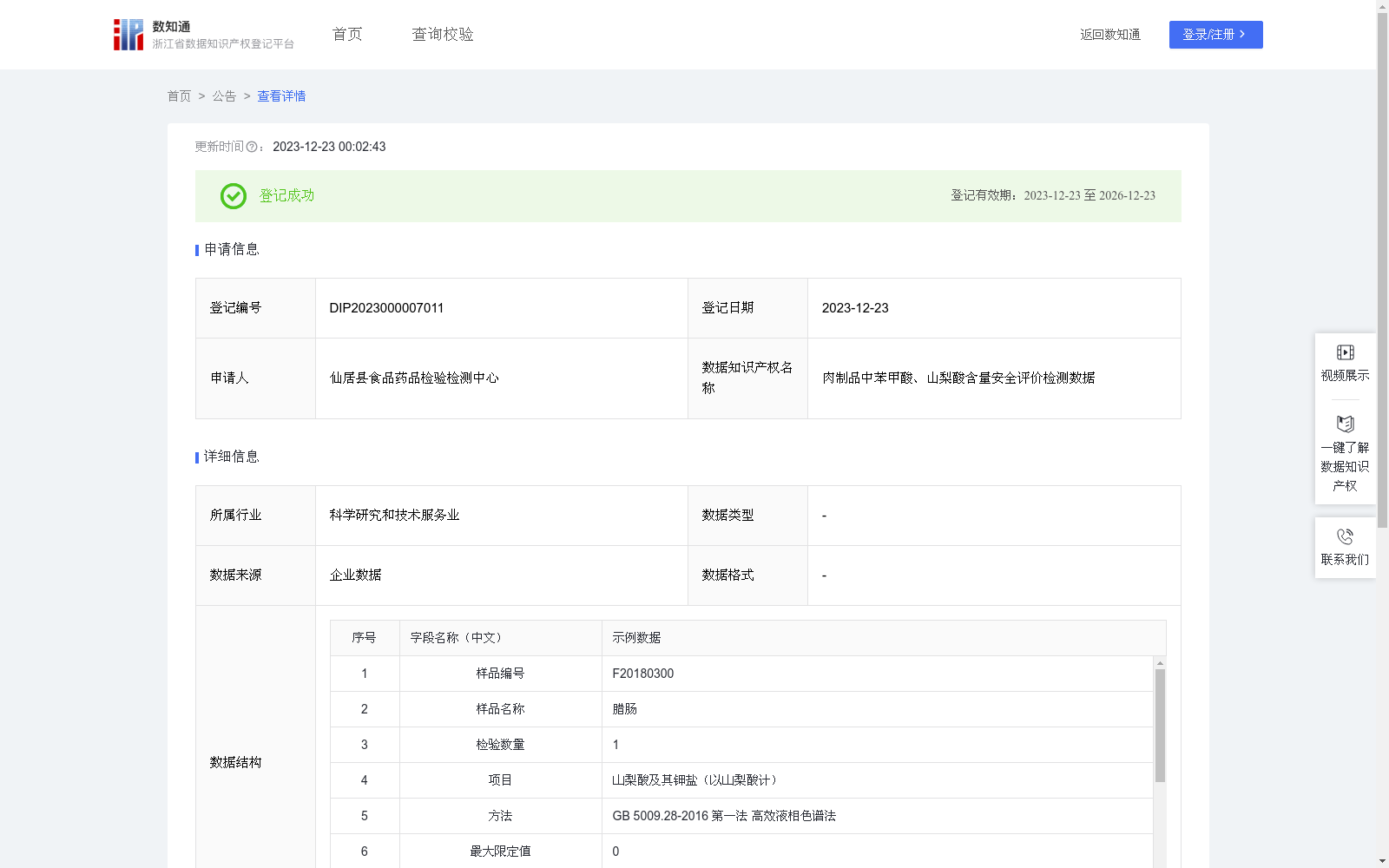Image resolution: width=1389 pixels, height=868 pixels.
Task: Click data source value 企业数据
Action: [355, 575]
